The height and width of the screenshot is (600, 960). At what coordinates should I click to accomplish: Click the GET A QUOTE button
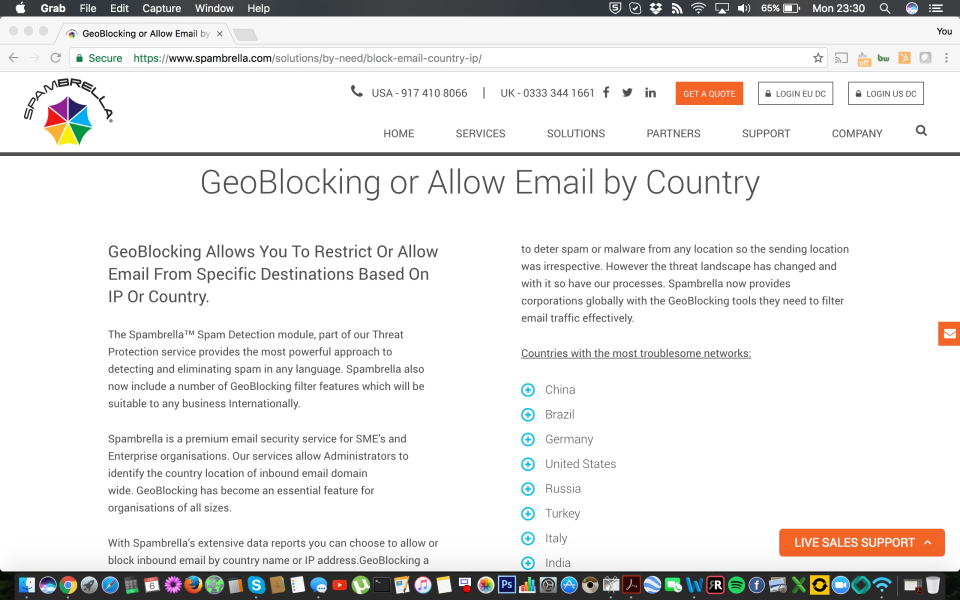(709, 92)
